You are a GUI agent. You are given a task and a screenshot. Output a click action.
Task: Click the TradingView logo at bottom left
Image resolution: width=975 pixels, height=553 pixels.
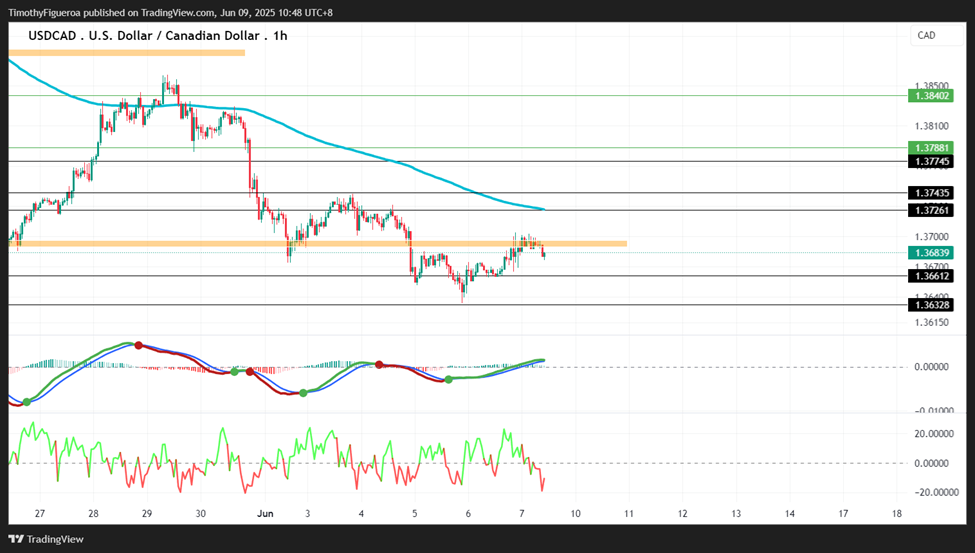click(x=46, y=539)
